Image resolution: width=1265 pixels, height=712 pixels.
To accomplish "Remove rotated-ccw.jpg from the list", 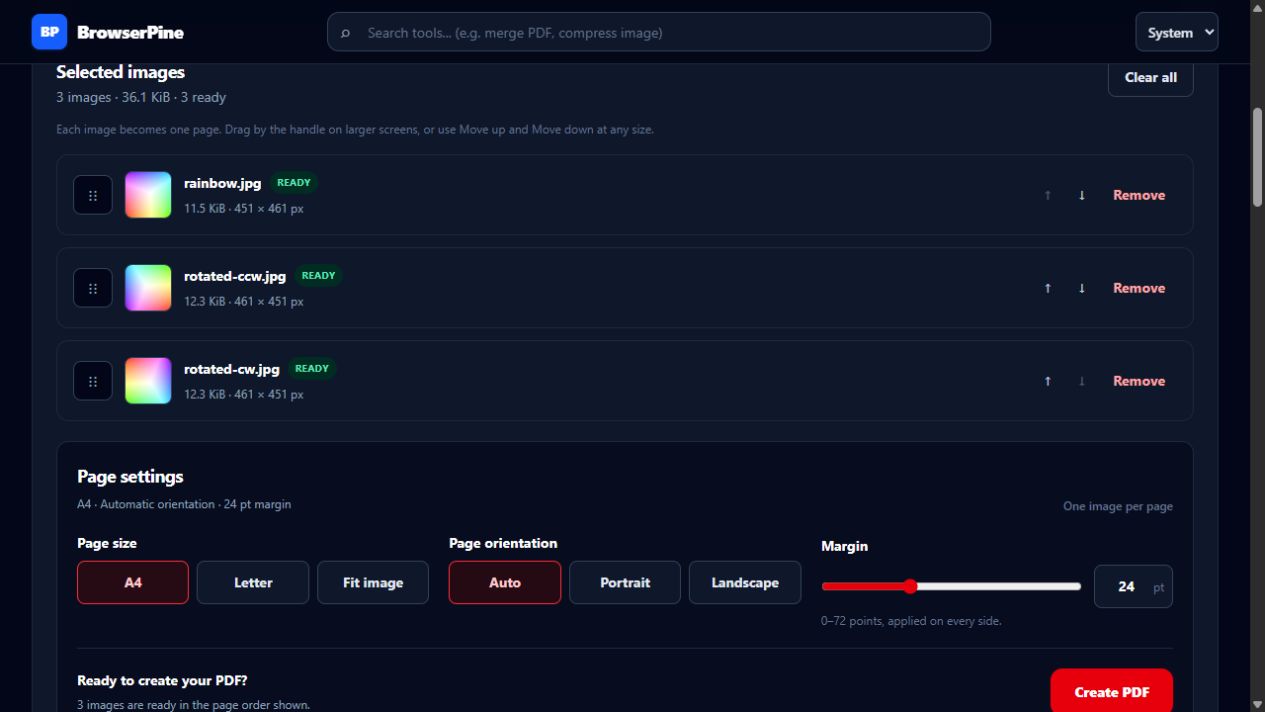I will pos(1139,288).
